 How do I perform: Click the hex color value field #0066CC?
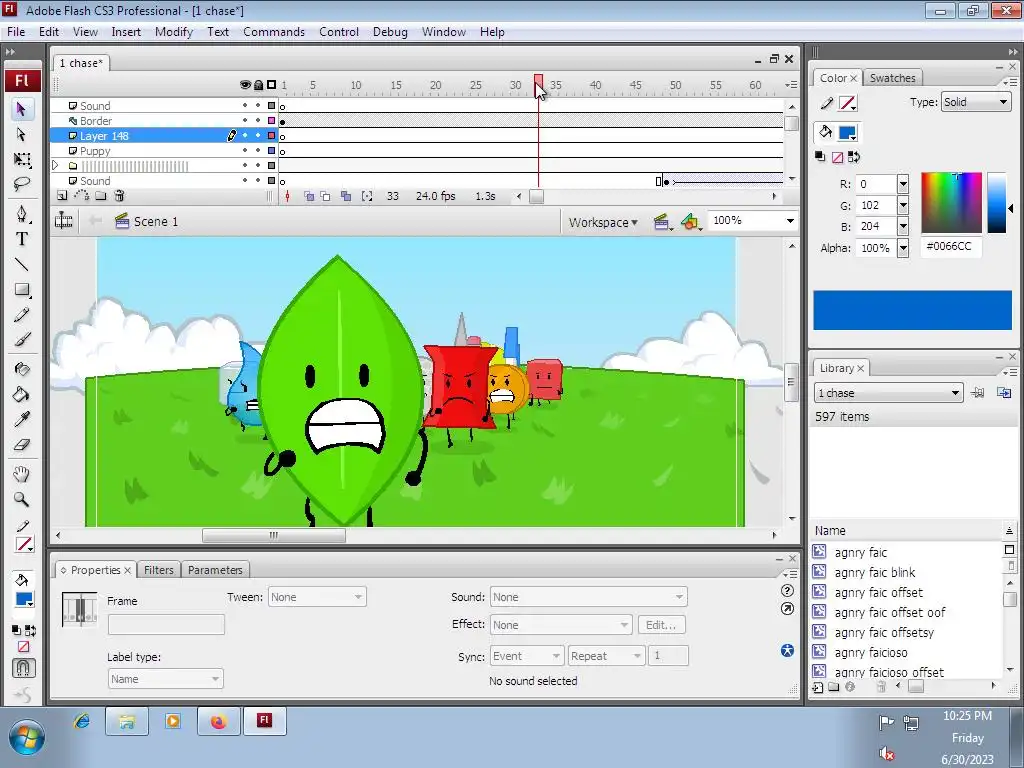coord(950,247)
